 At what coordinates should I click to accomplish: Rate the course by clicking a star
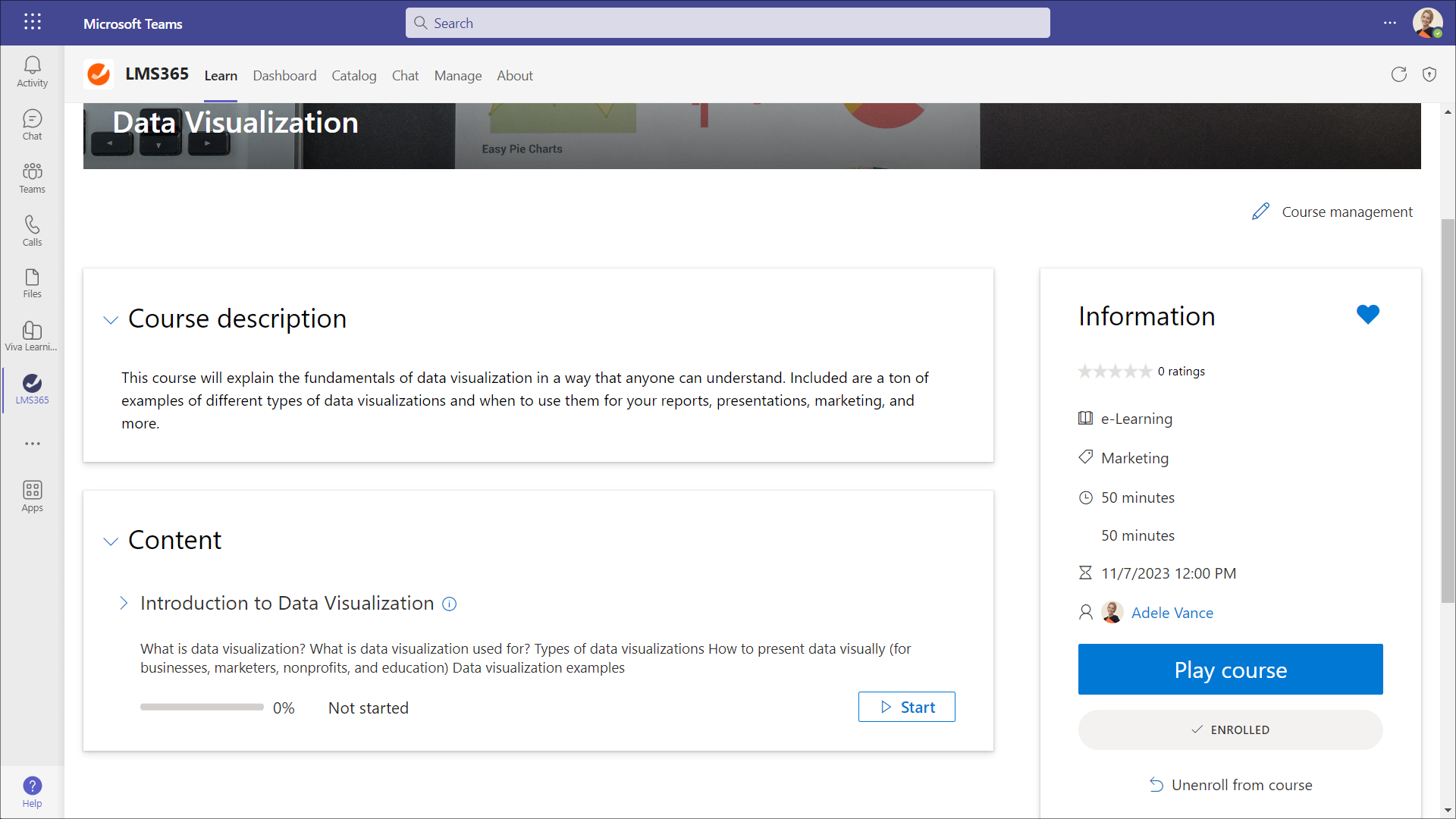[x=1115, y=371]
